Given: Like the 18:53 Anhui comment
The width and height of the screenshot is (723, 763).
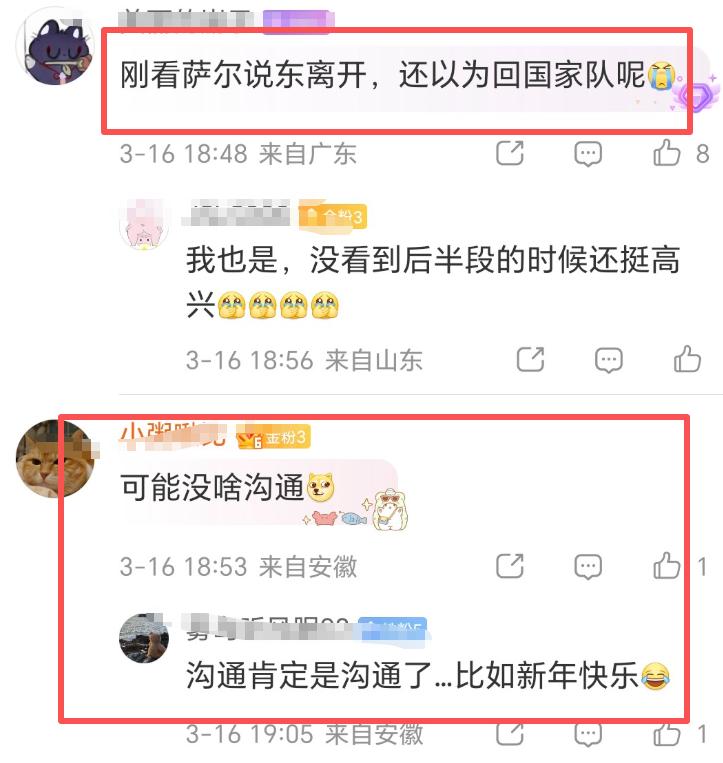Looking at the screenshot, I should tap(667, 566).
